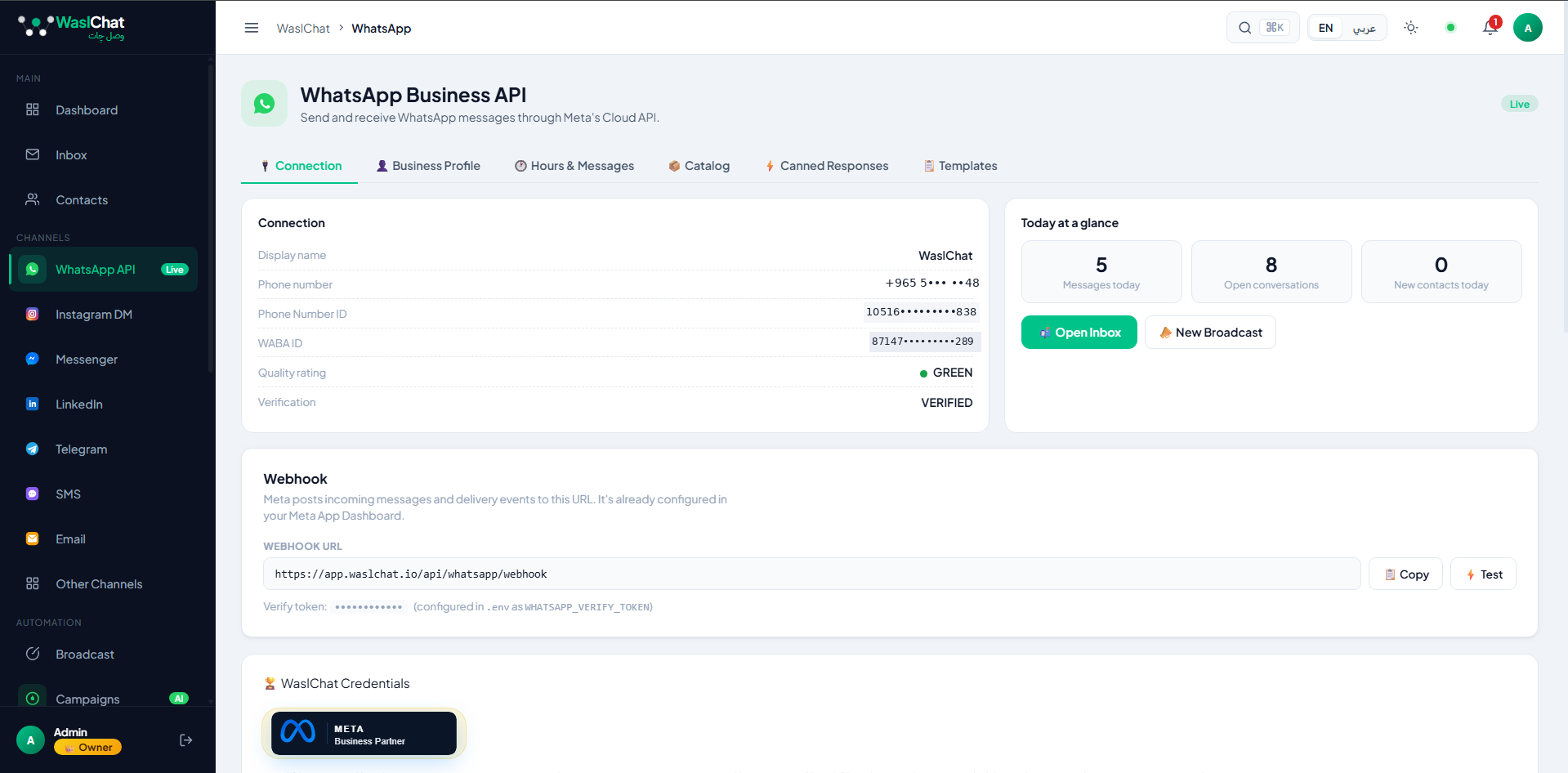Image resolution: width=1568 pixels, height=773 pixels.
Task: Open the Messenger channel icon
Action: pos(33,359)
